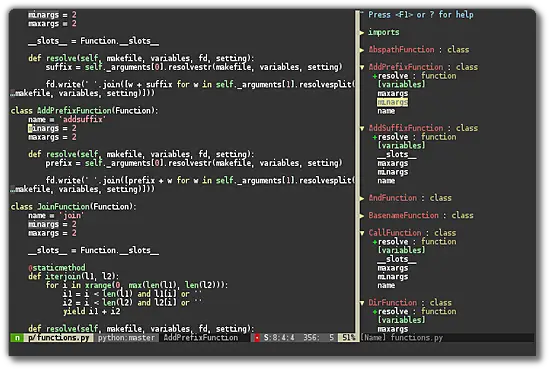Select maxargs under AddSuffixFunction in Tagbar
550x370 pixels.
point(393,163)
